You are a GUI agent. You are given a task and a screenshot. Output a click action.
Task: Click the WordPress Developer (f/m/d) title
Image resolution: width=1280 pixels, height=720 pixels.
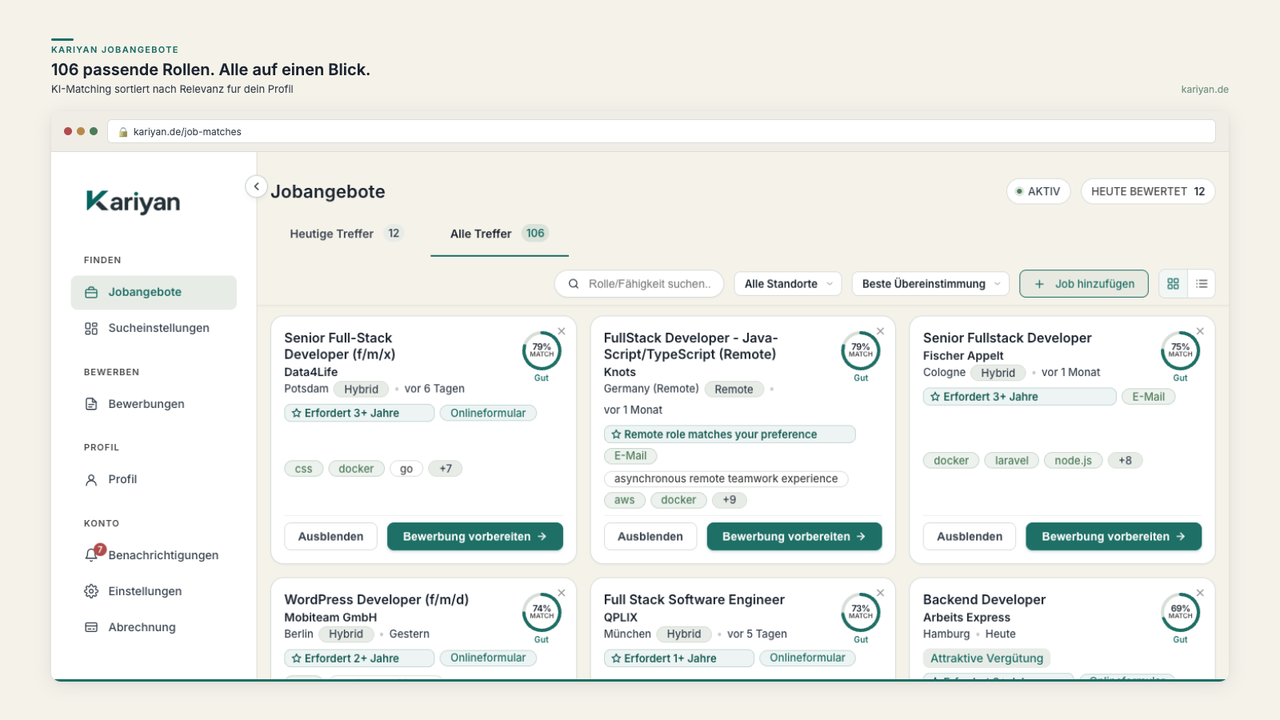click(x=376, y=600)
